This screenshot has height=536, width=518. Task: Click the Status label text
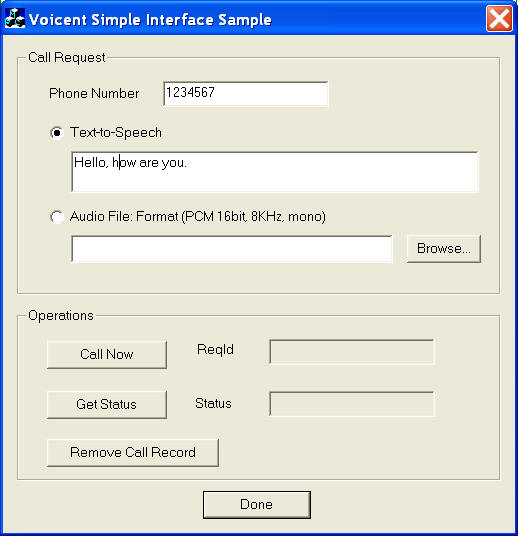(213, 403)
